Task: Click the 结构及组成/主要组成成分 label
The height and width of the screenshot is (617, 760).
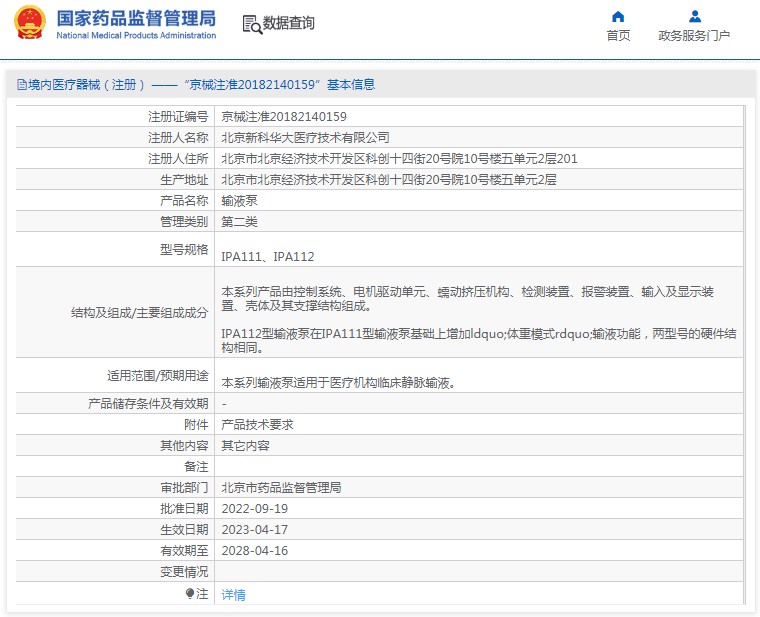Action: pyautogui.click(x=140, y=313)
